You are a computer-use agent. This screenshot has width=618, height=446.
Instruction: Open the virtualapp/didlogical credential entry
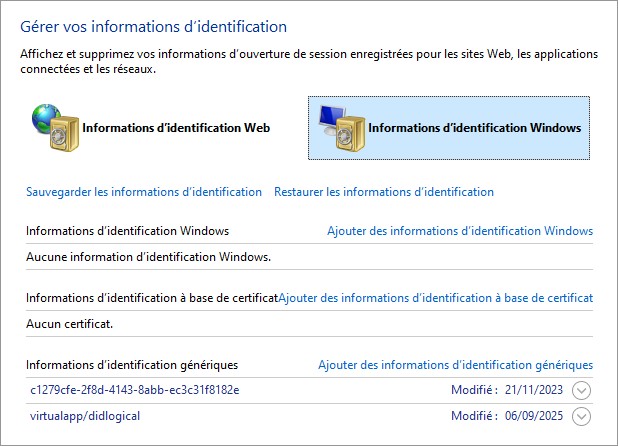click(x=85, y=416)
